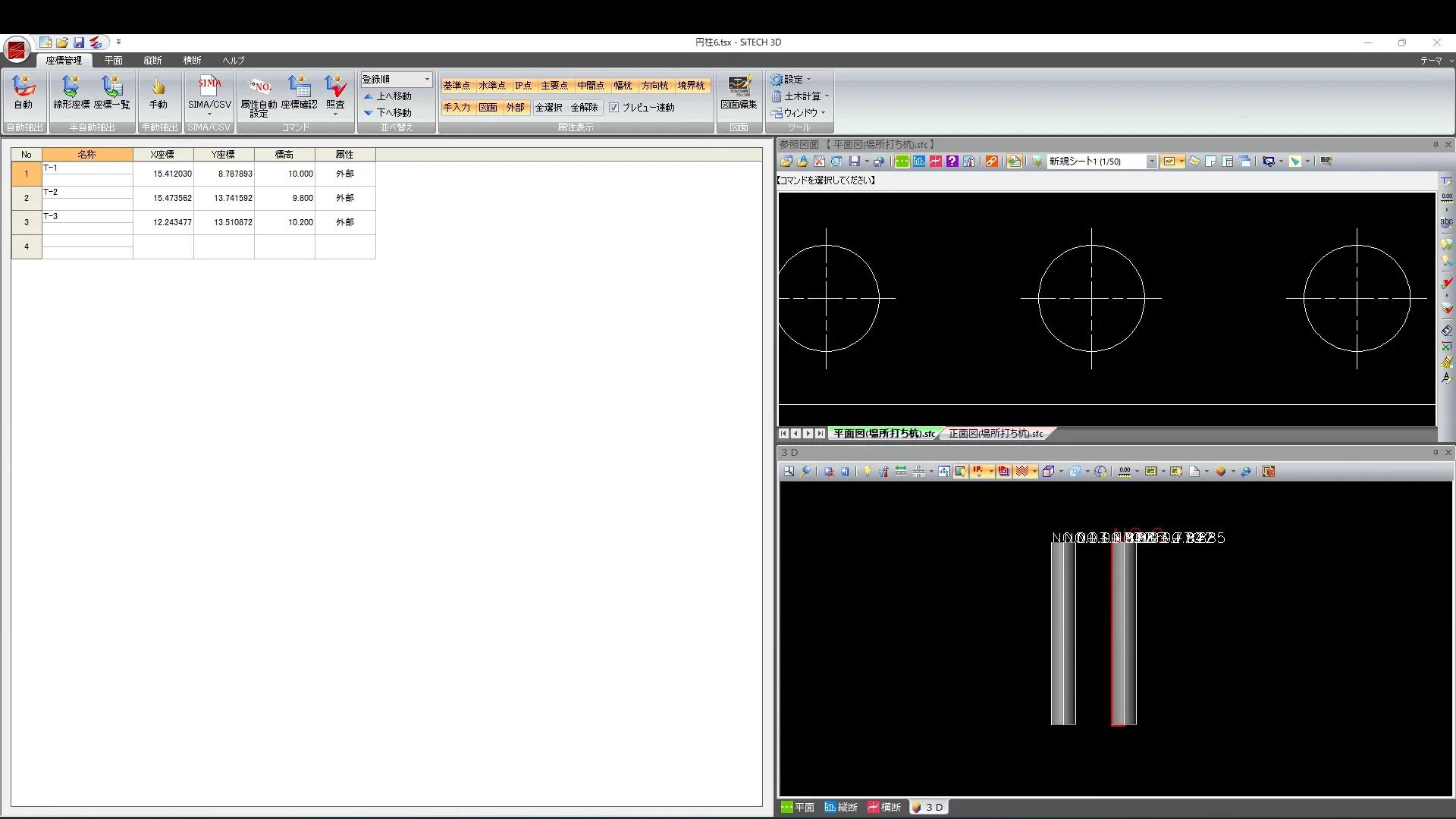Toggle 水準点 attribute display

pyautogui.click(x=492, y=86)
